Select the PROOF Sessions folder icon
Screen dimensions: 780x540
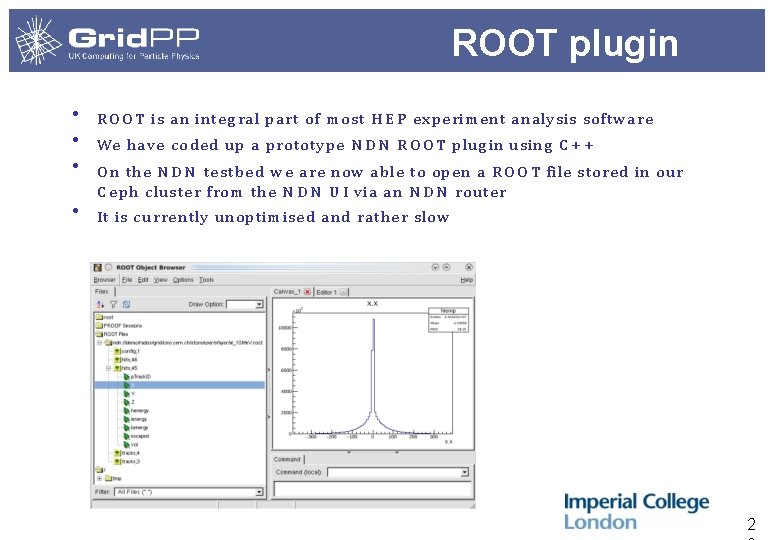point(99,326)
